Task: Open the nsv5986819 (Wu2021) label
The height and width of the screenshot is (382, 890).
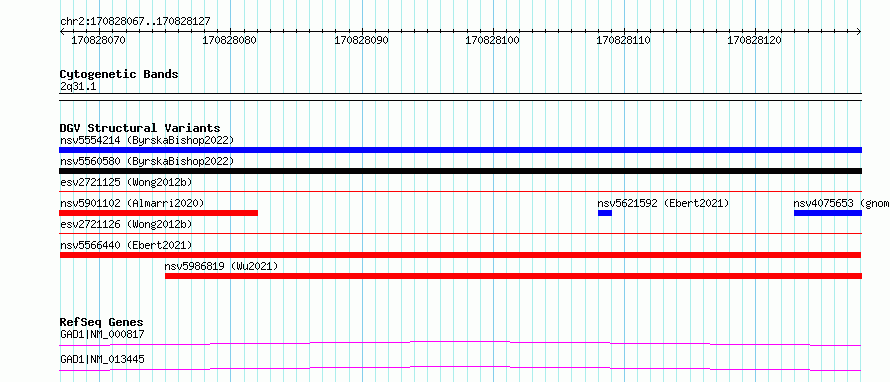Action: 221,266
